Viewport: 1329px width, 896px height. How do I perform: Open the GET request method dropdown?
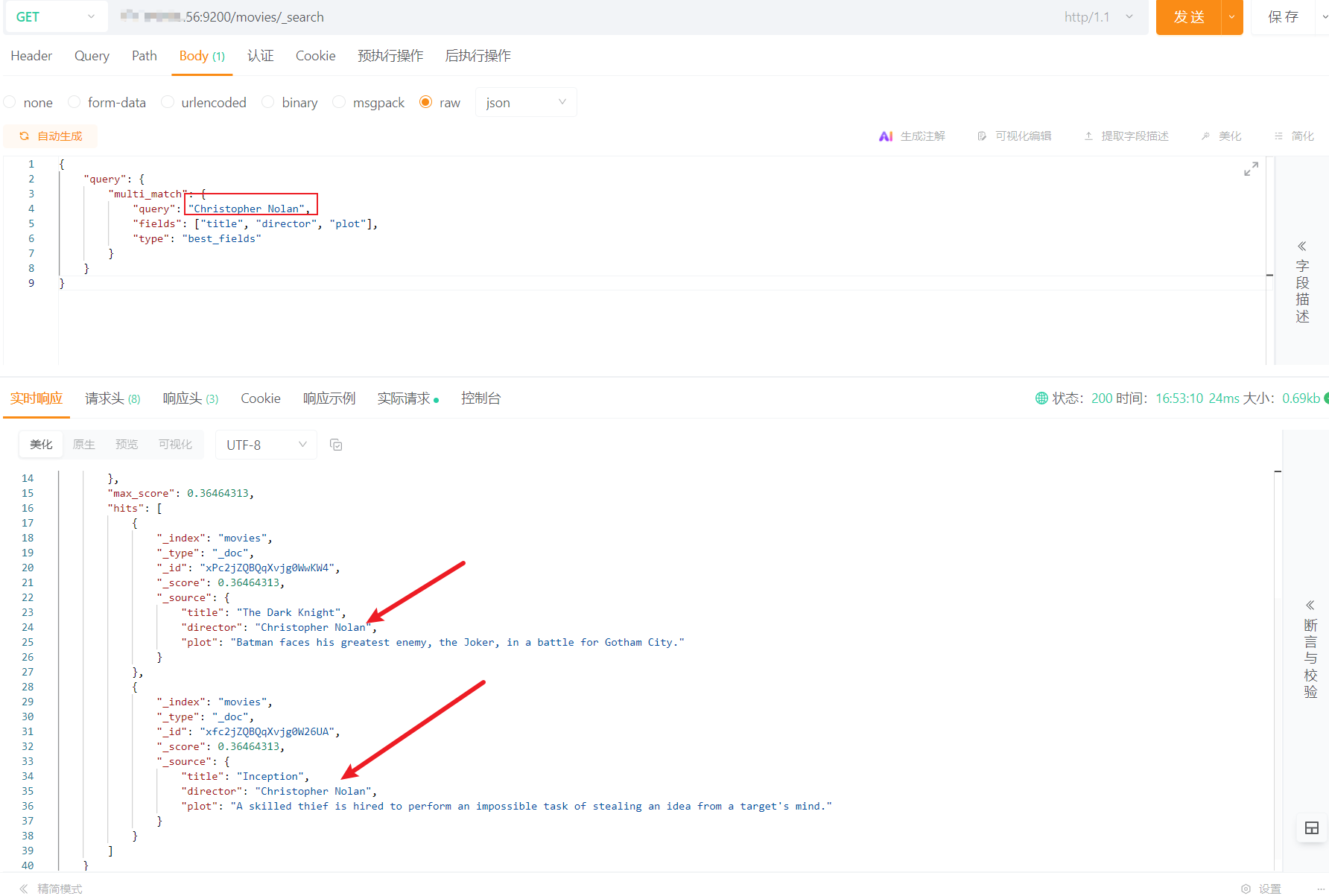coord(55,17)
